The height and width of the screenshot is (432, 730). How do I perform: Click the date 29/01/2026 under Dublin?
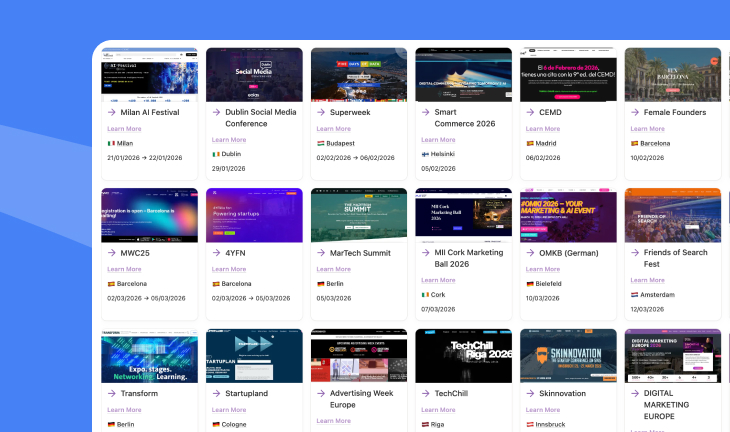click(x=229, y=169)
